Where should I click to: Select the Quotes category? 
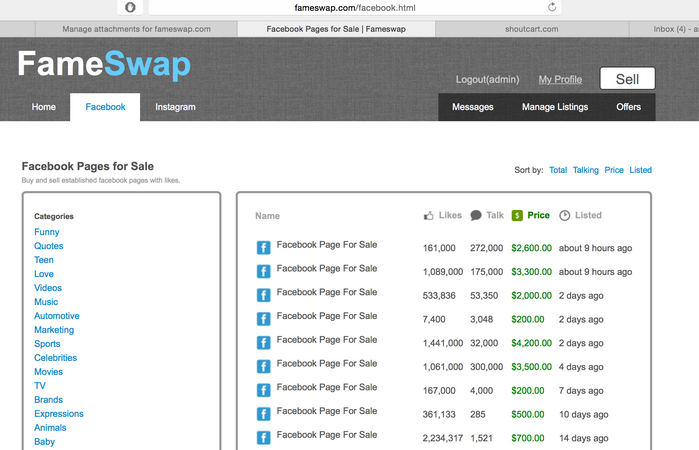tap(49, 246)
